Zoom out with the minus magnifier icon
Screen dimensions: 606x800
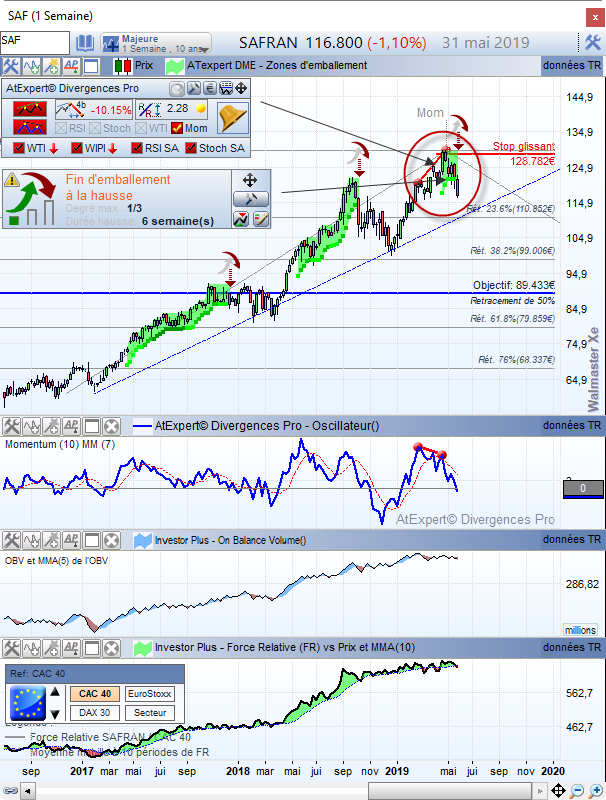[x=577, y=791]
